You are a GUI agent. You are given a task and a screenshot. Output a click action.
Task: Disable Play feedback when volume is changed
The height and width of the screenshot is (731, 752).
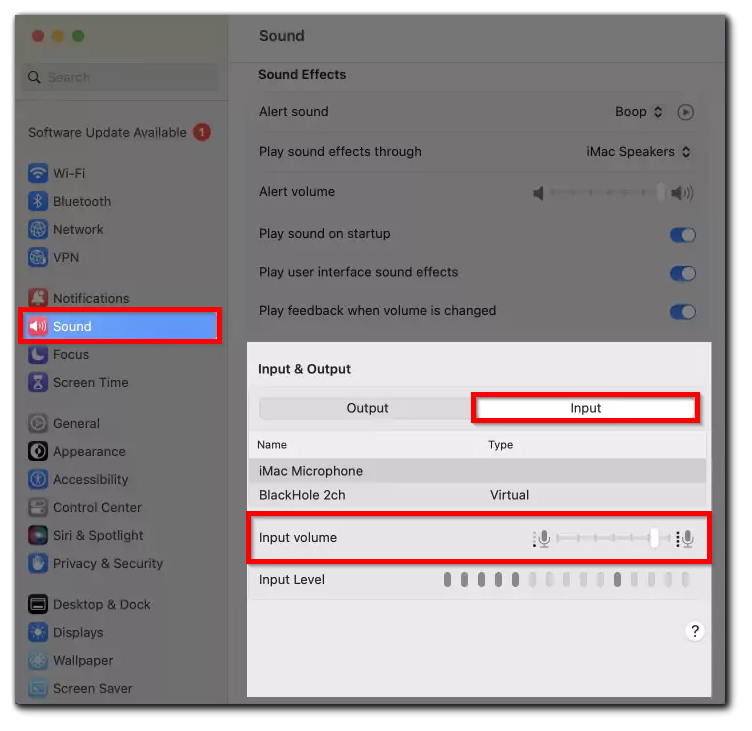point(682,312)
